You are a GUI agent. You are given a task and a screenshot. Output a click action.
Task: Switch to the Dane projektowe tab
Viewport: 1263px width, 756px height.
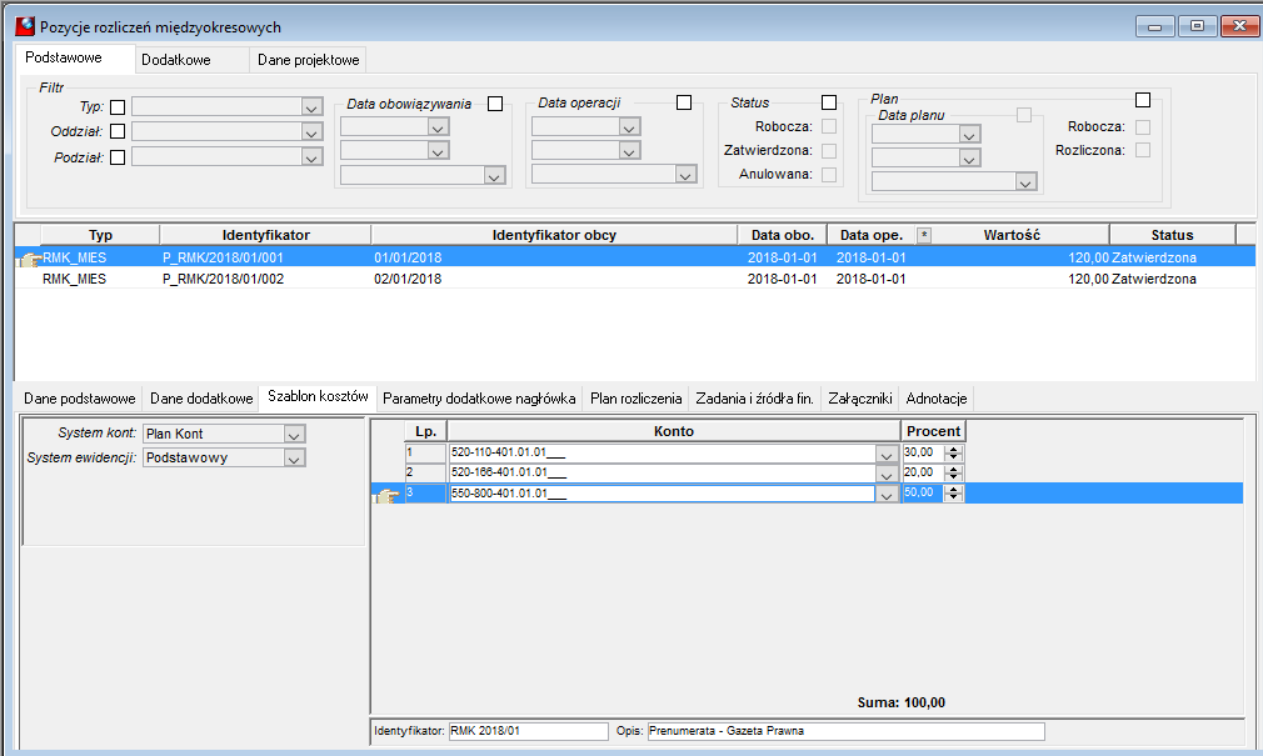[308, 60]
